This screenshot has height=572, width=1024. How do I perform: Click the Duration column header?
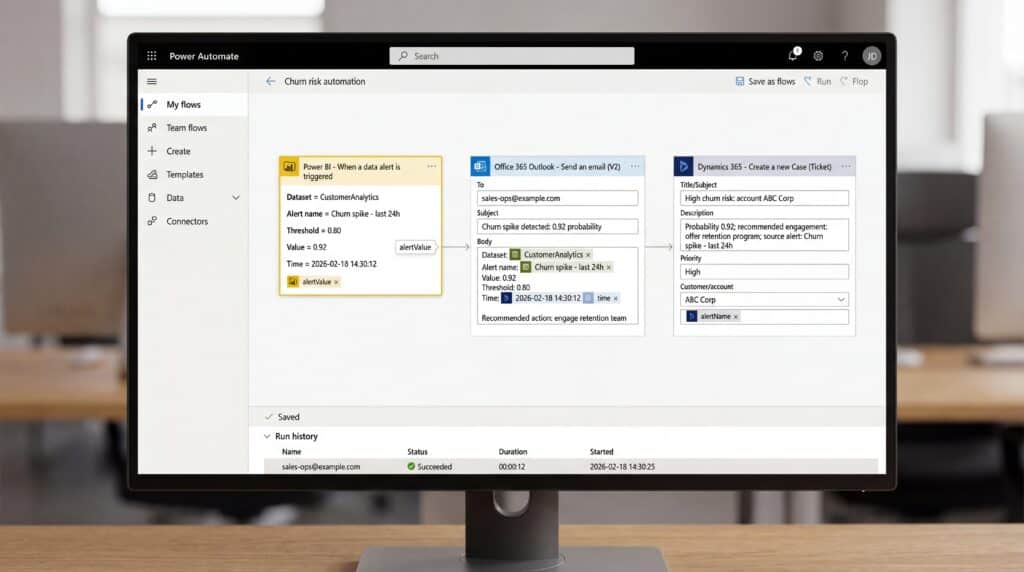pos(513,452)
